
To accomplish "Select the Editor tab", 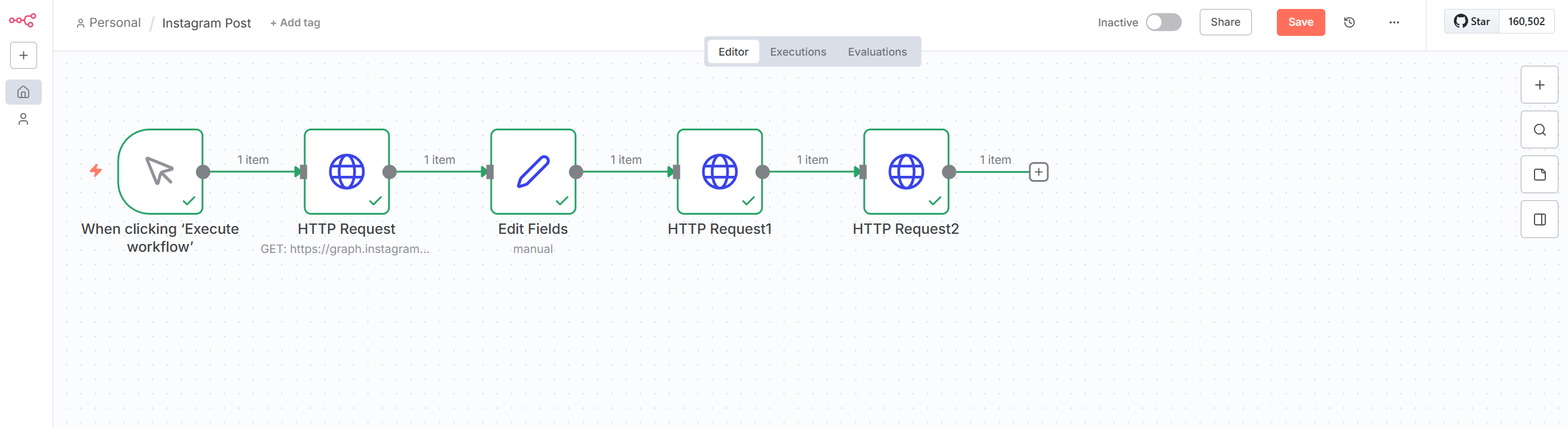I will click(x=733, y=52).
